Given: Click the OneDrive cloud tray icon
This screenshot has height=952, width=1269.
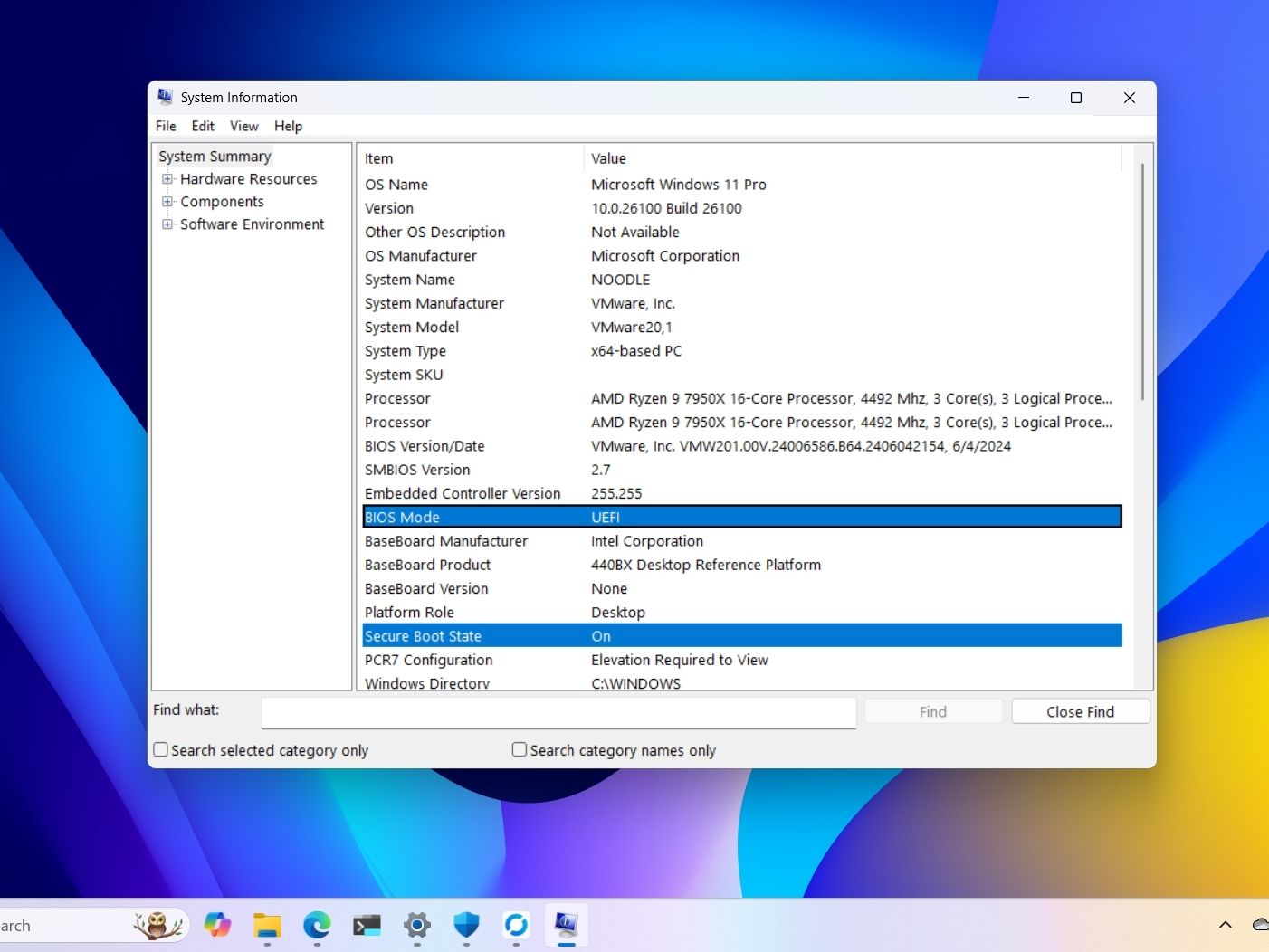Looking at the screenshot, I should (x=1260, y=925).
